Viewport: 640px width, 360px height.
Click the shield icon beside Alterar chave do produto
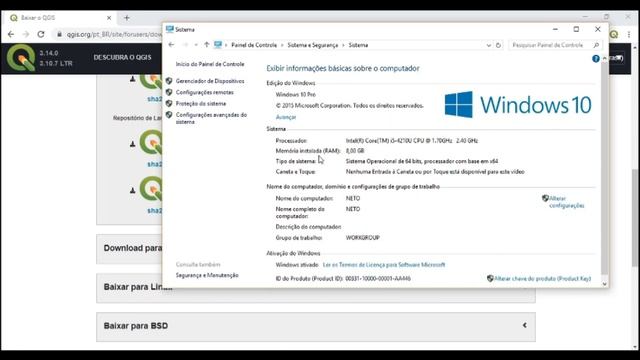click(x=490, y=278)
